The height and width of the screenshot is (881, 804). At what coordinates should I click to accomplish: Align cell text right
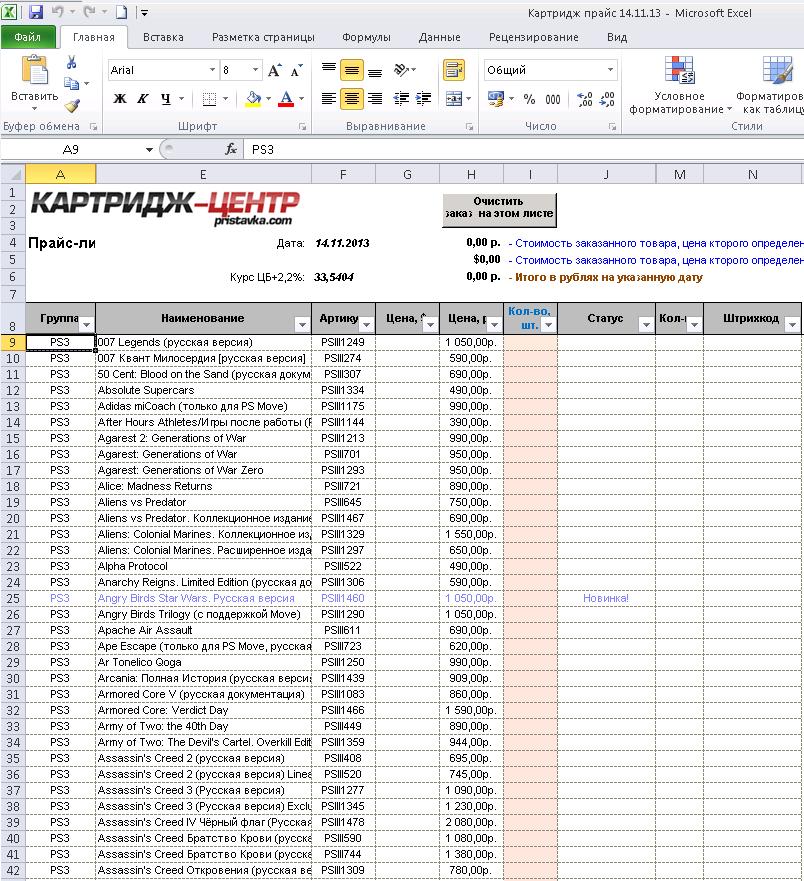point(375,99)
